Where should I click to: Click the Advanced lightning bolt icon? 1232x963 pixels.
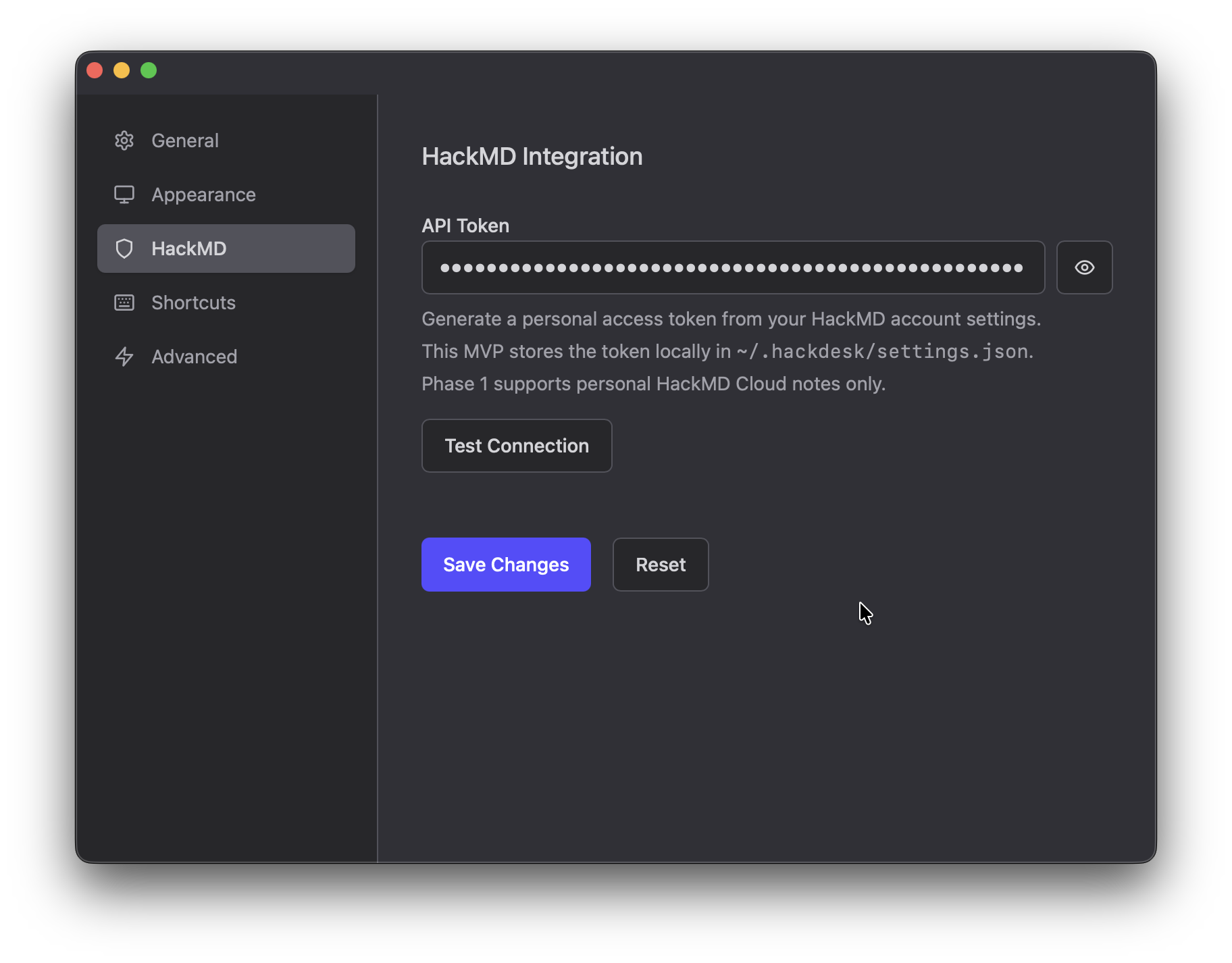coord(124,357)
